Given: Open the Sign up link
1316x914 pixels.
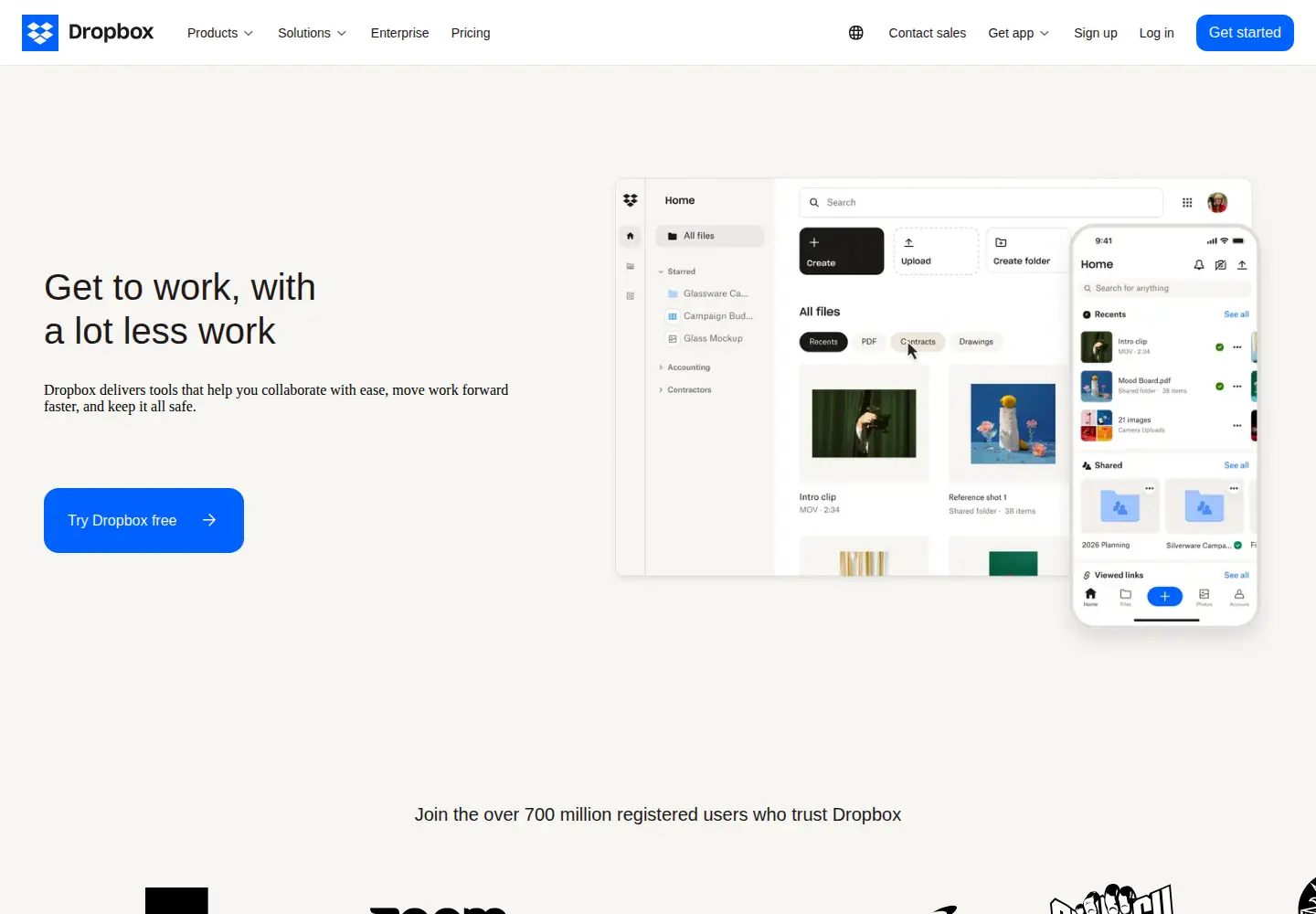Looking at the screenshot, I should 1096,33.
